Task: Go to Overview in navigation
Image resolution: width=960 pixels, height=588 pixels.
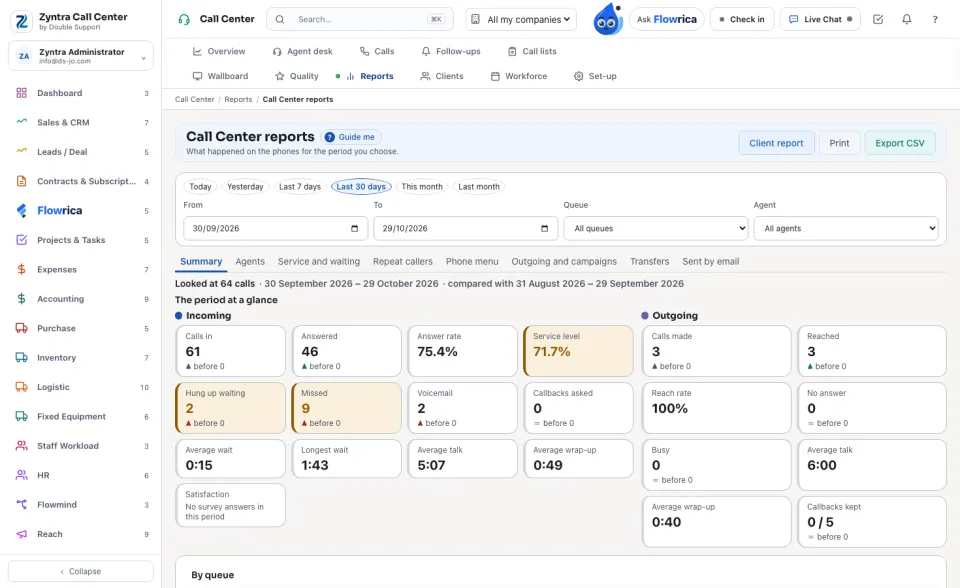Action: pos(219,51)
